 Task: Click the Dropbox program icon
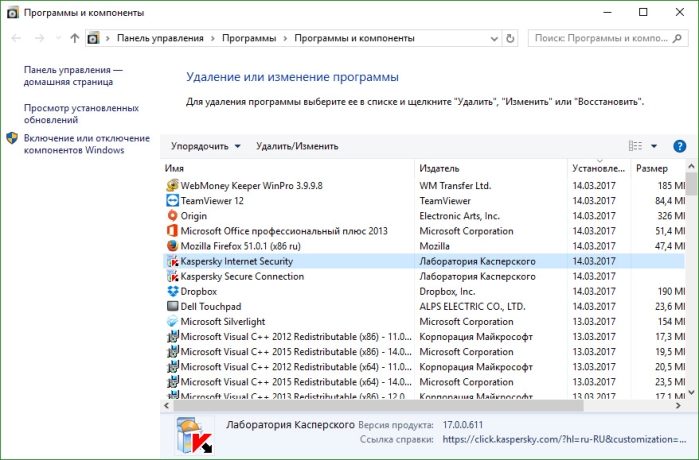click(x=172, y=292)
